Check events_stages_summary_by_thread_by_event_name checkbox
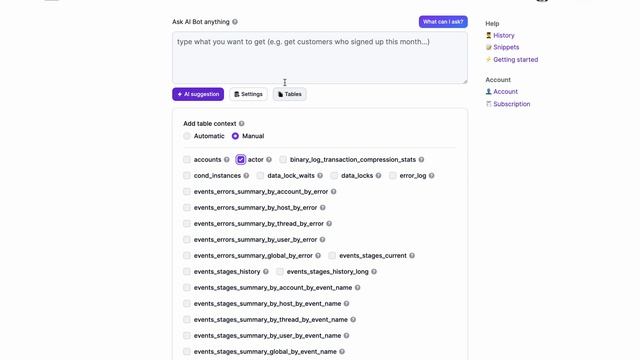This screenshot has height=360, width=640. point(187,320)
